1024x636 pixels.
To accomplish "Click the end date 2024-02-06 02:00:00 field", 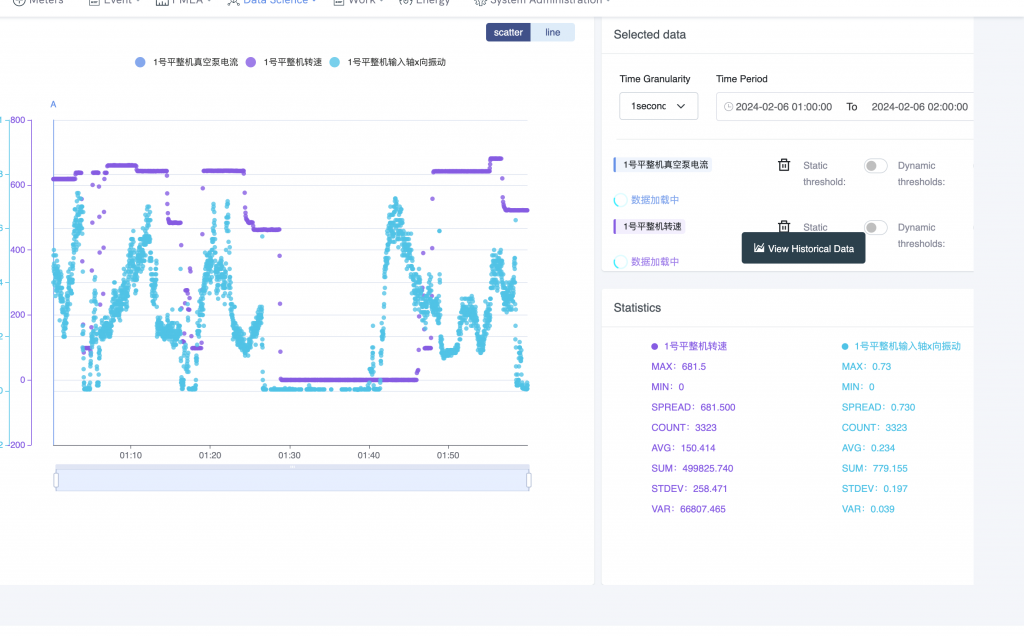I will pyautogui.click(x=919, y=106).
